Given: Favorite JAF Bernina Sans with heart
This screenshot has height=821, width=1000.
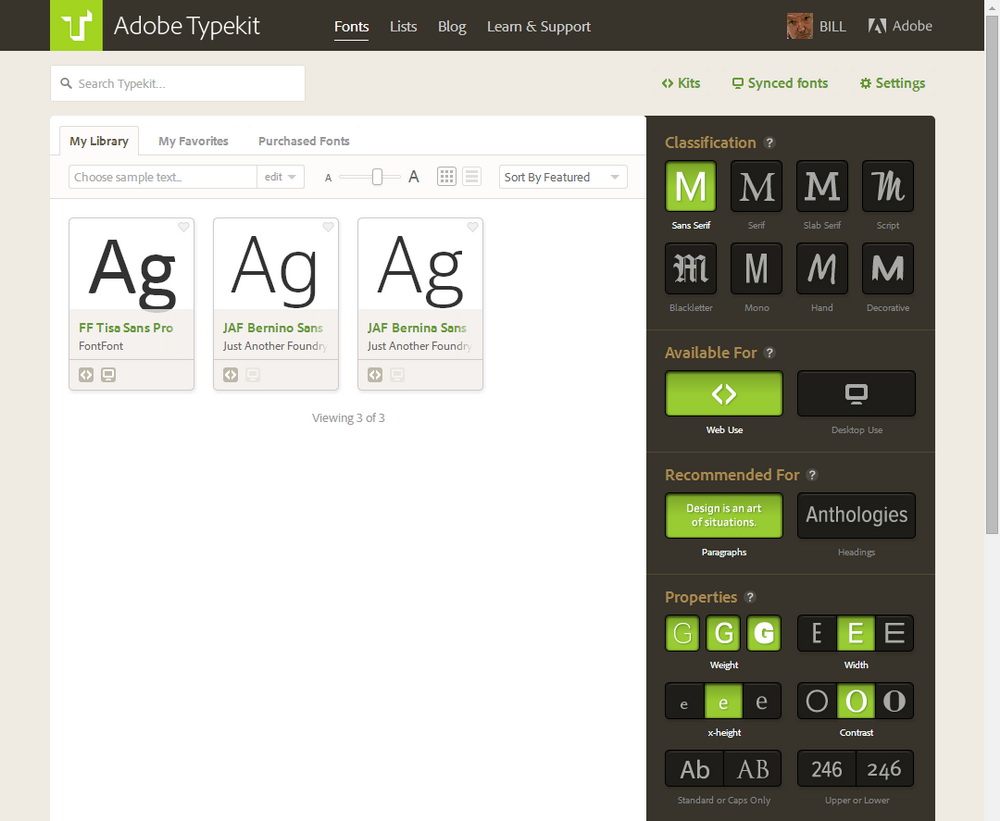Looking at the screenshot, I should (x=473, y=226).
